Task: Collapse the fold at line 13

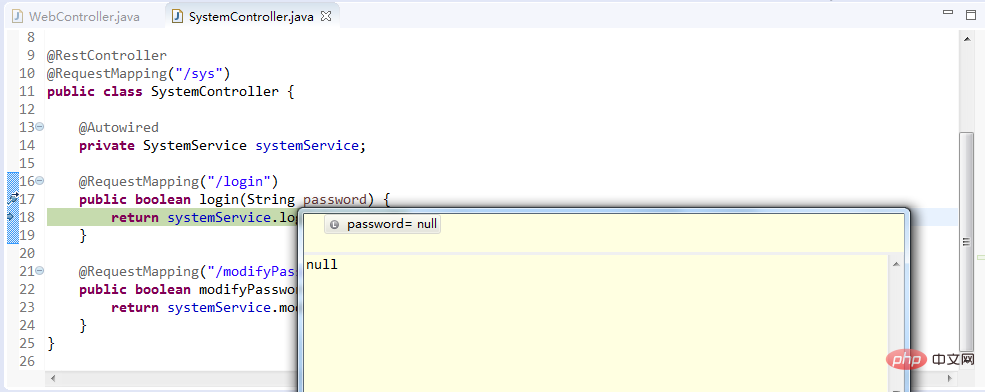Action: (40, 127)
